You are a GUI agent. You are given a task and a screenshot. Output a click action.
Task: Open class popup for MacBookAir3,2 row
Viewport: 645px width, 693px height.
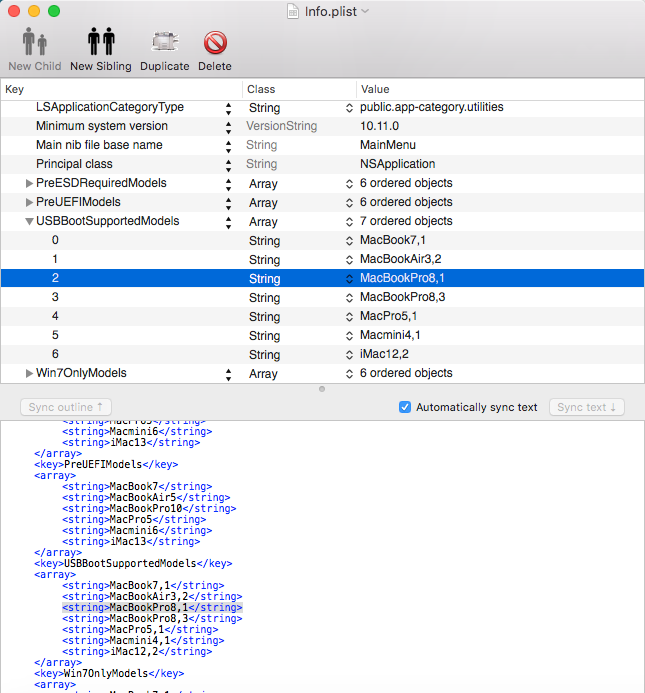tap(349, 260)
